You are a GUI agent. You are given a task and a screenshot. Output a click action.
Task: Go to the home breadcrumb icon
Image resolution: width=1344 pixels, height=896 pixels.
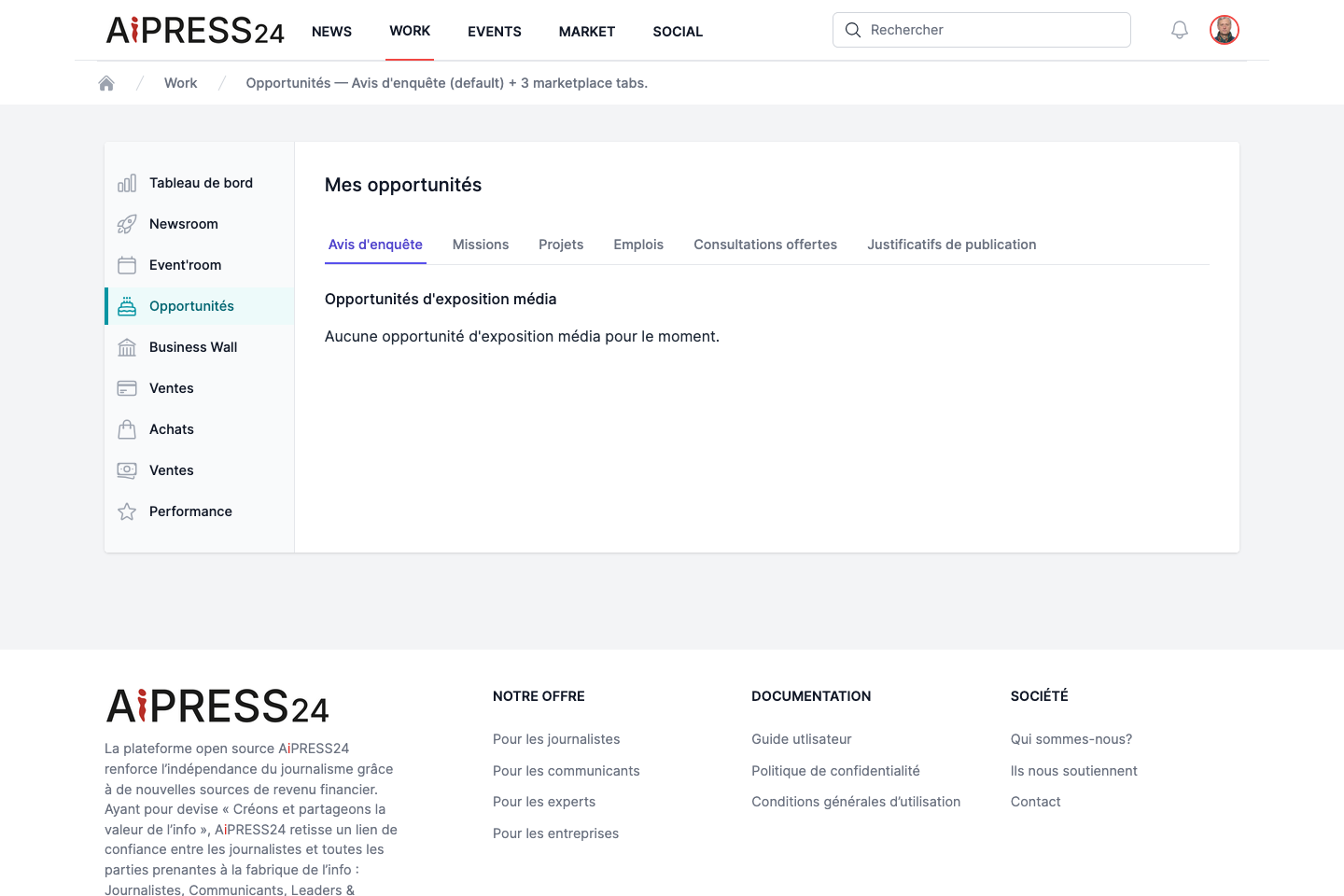pos(106,83)
